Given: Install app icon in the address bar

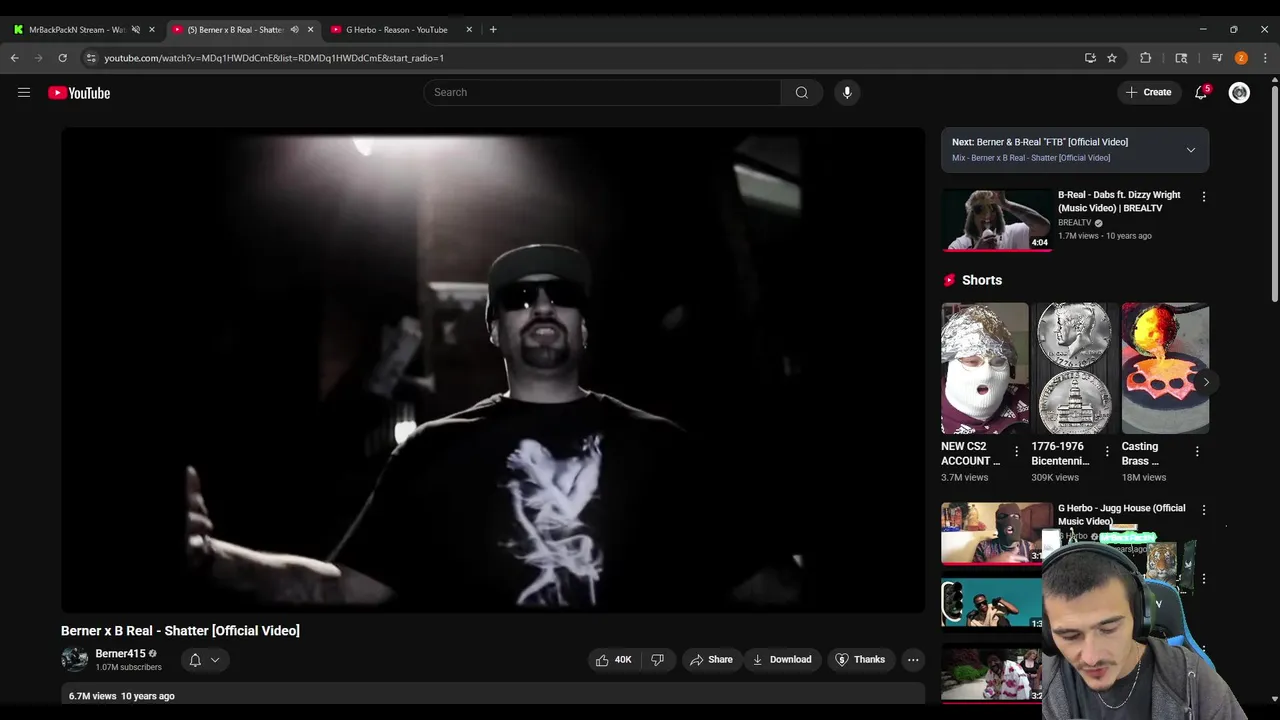Looking at the screenshot, I should click(x=1090, y=58).
